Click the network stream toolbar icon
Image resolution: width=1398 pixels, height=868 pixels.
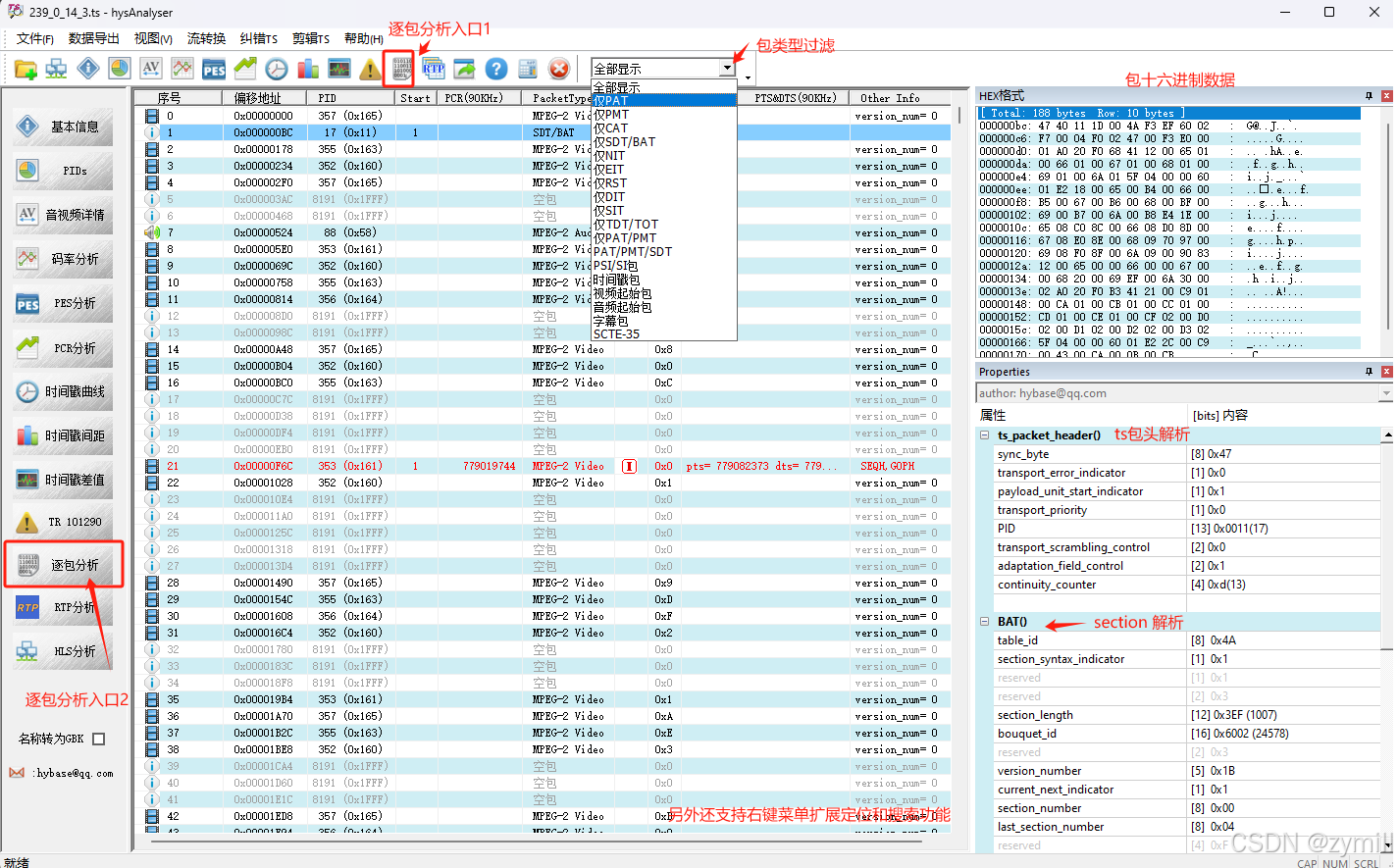tap(57, 69)
